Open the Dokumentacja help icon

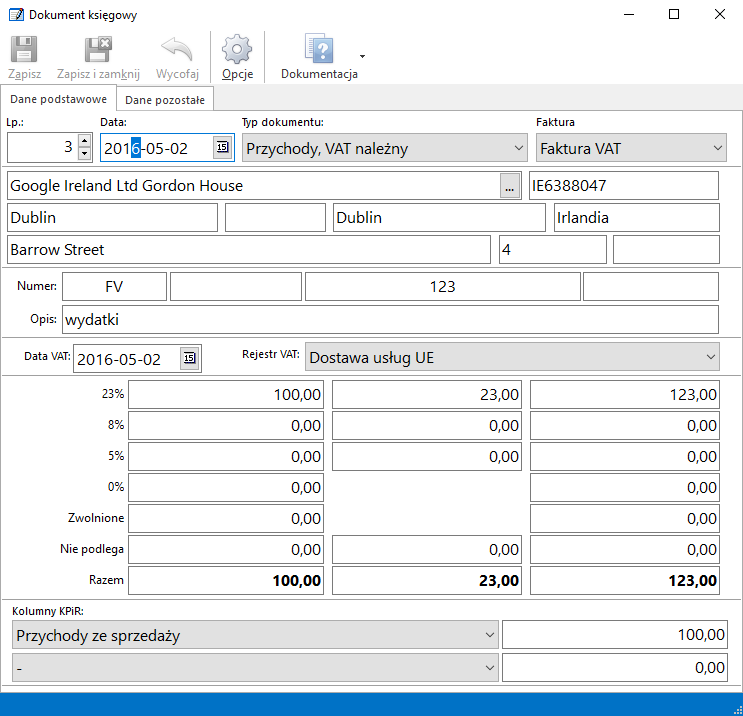tap(318, 51)
